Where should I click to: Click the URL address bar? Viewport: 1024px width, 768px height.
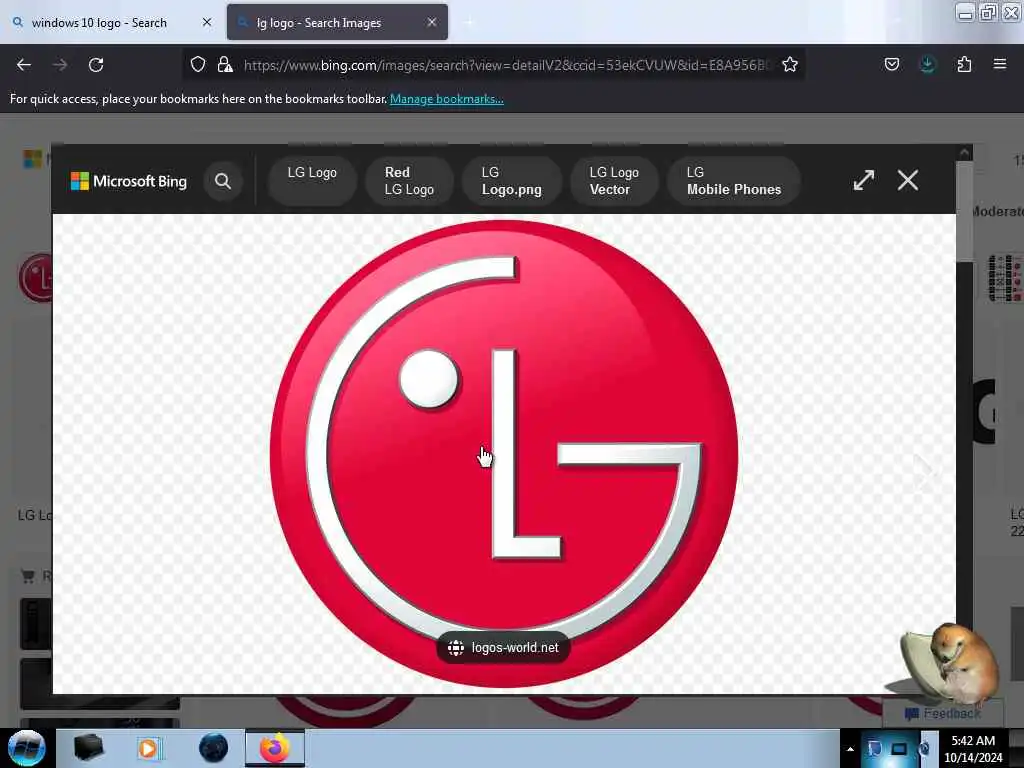(x=507, y=65)
